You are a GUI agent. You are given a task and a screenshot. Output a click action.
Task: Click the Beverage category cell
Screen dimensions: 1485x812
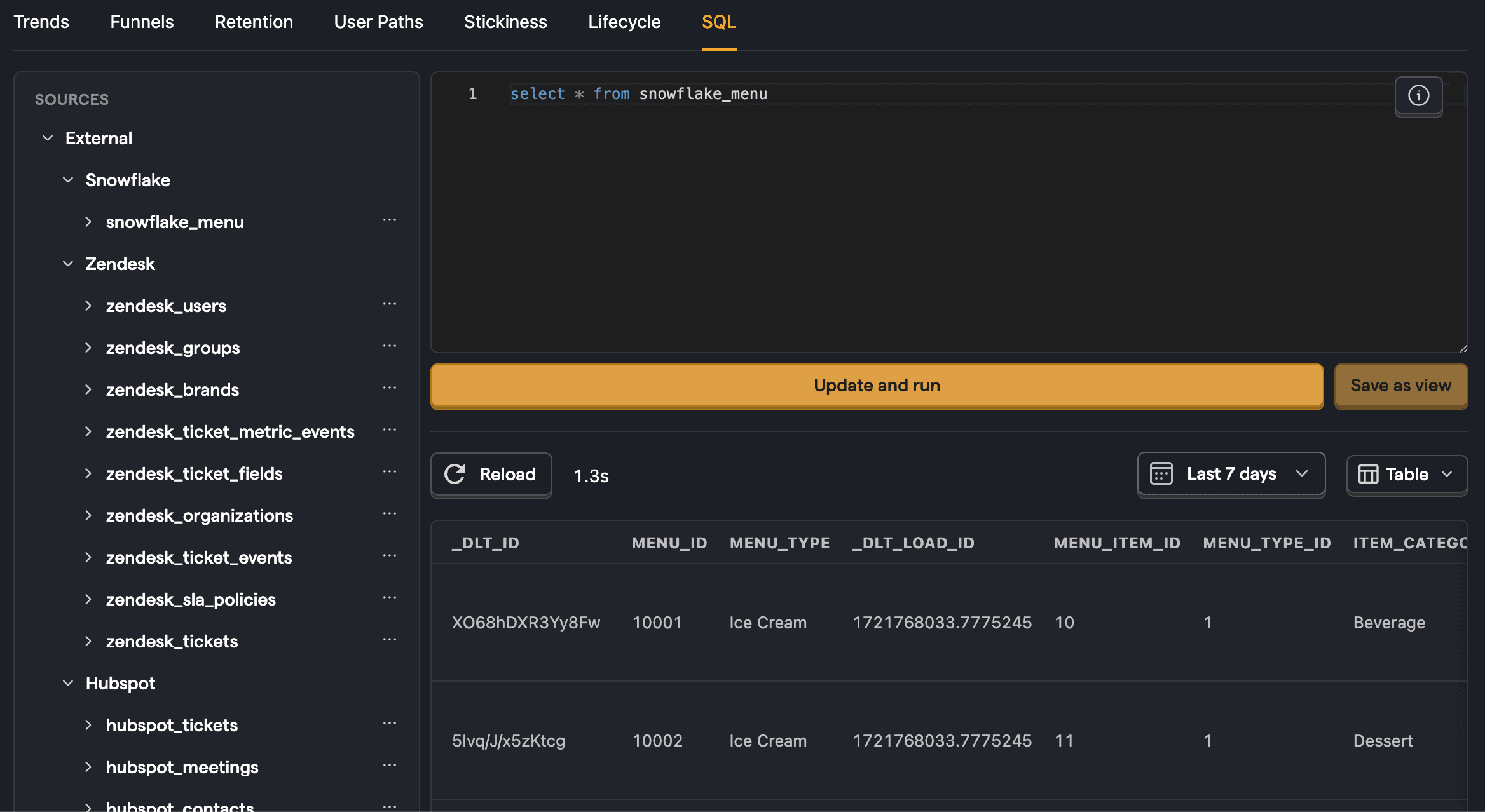[x=1389, y=623]
